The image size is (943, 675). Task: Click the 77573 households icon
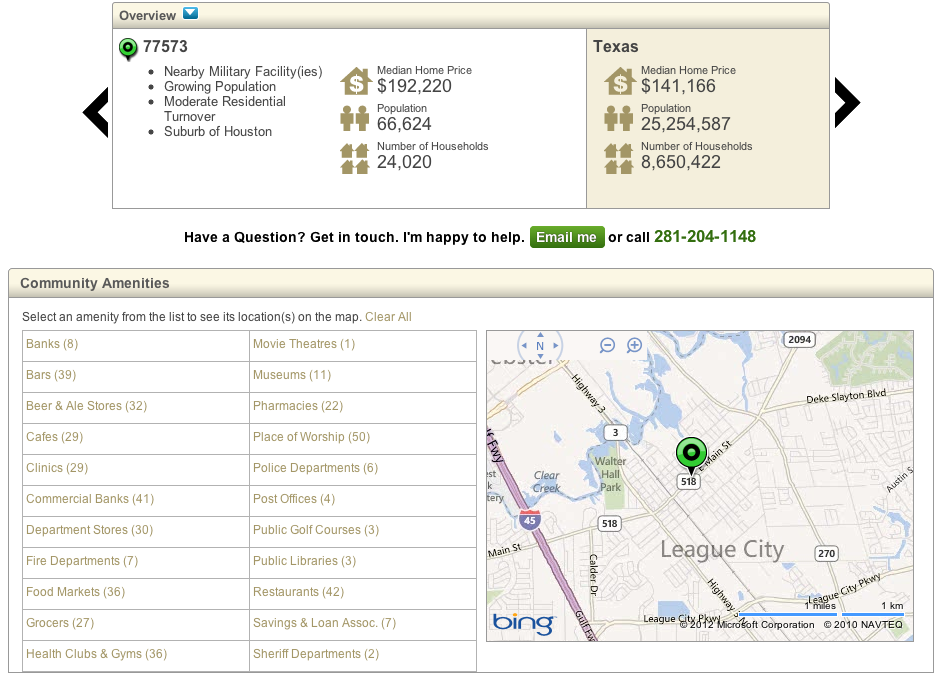[x=355, y=158]
